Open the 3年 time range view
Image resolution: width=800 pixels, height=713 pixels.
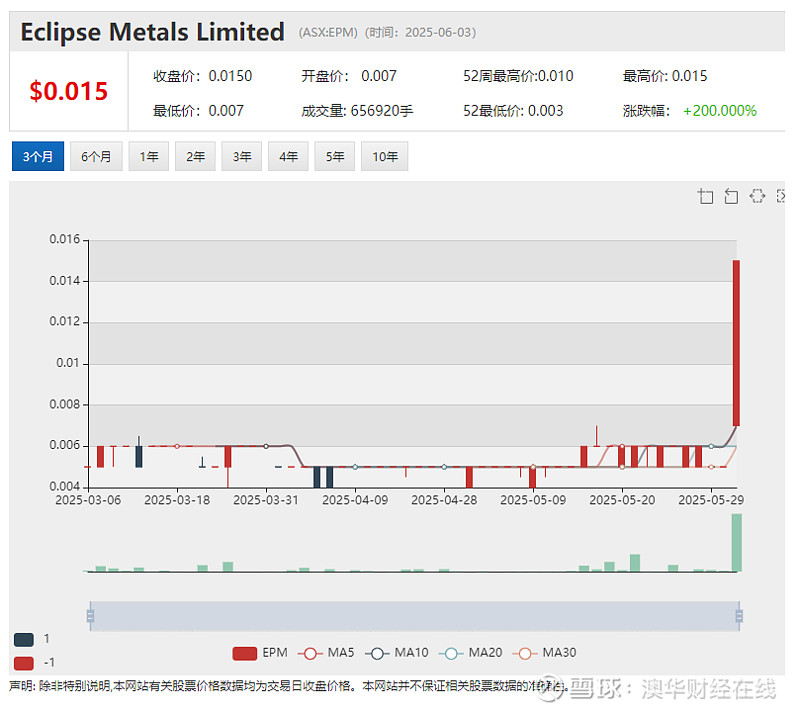coord(241,156)
